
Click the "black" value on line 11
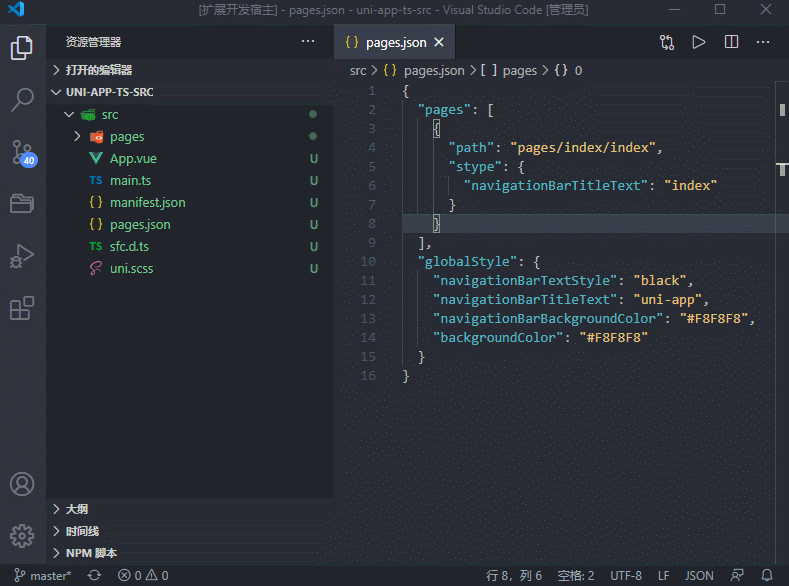coord(660,281)
